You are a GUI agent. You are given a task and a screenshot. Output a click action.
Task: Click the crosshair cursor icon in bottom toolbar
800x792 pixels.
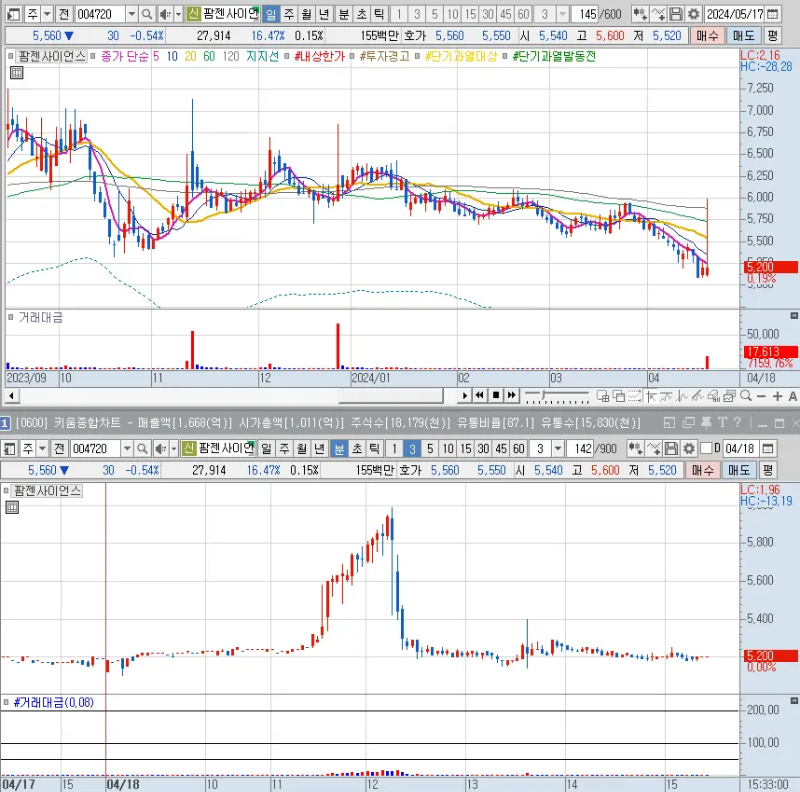pyautogui.click(x=651, y=395)
